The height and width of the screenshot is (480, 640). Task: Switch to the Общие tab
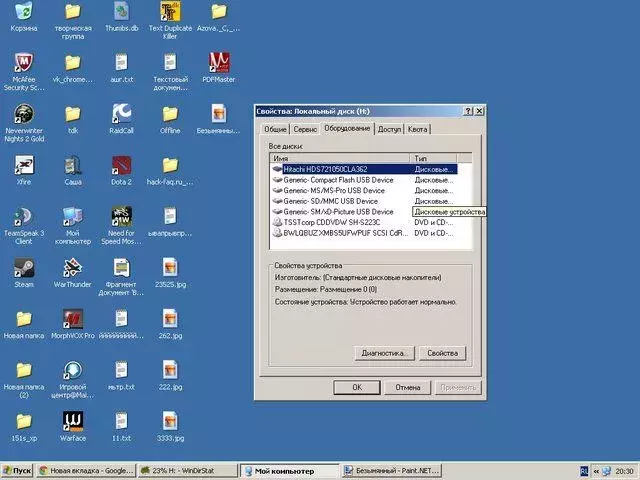[x=275, y=129]
